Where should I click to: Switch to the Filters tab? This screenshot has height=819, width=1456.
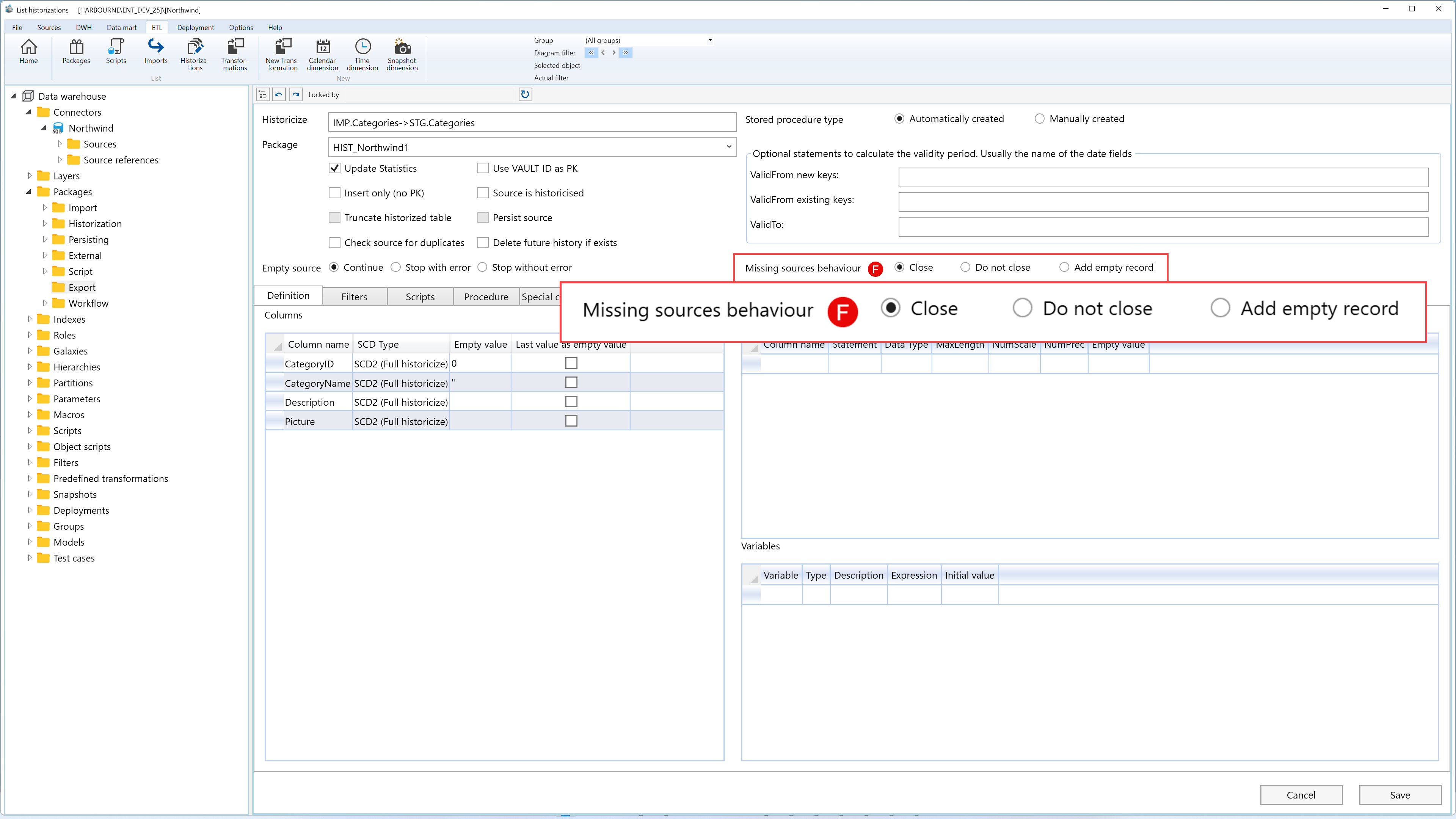(x=355, y=296)
